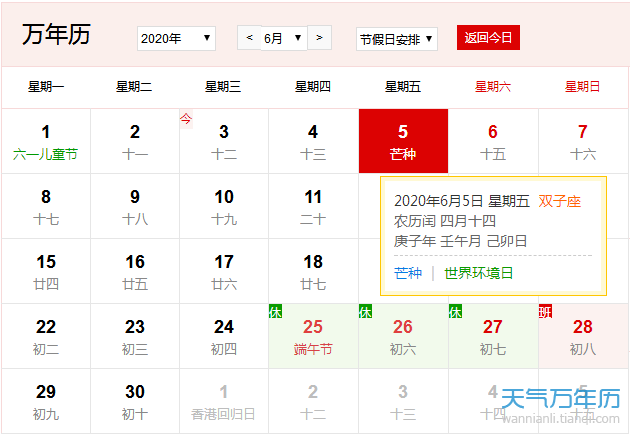Open the 6月 month dropdown
The width and height of the screenshot is (630, 434).
pyautogui.click(x=284, y=38)
